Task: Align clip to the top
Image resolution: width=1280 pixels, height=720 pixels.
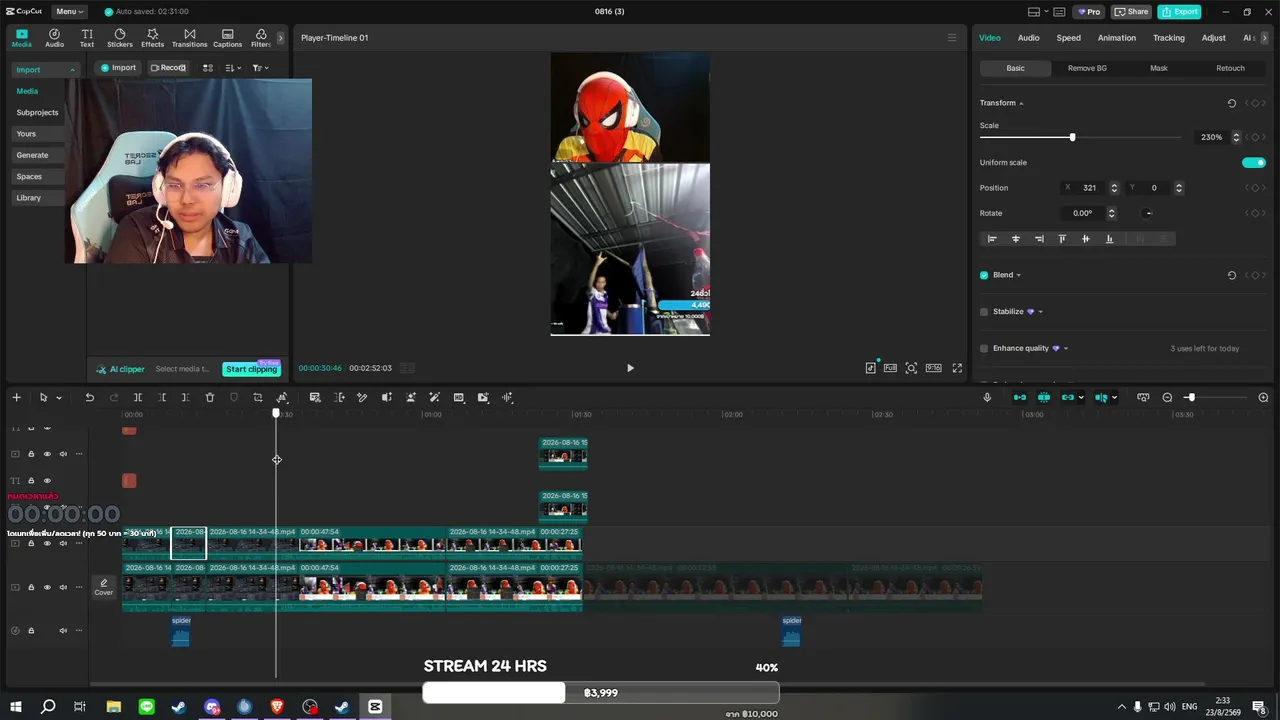Action: pyautogui.click(x=1062, y=239)
